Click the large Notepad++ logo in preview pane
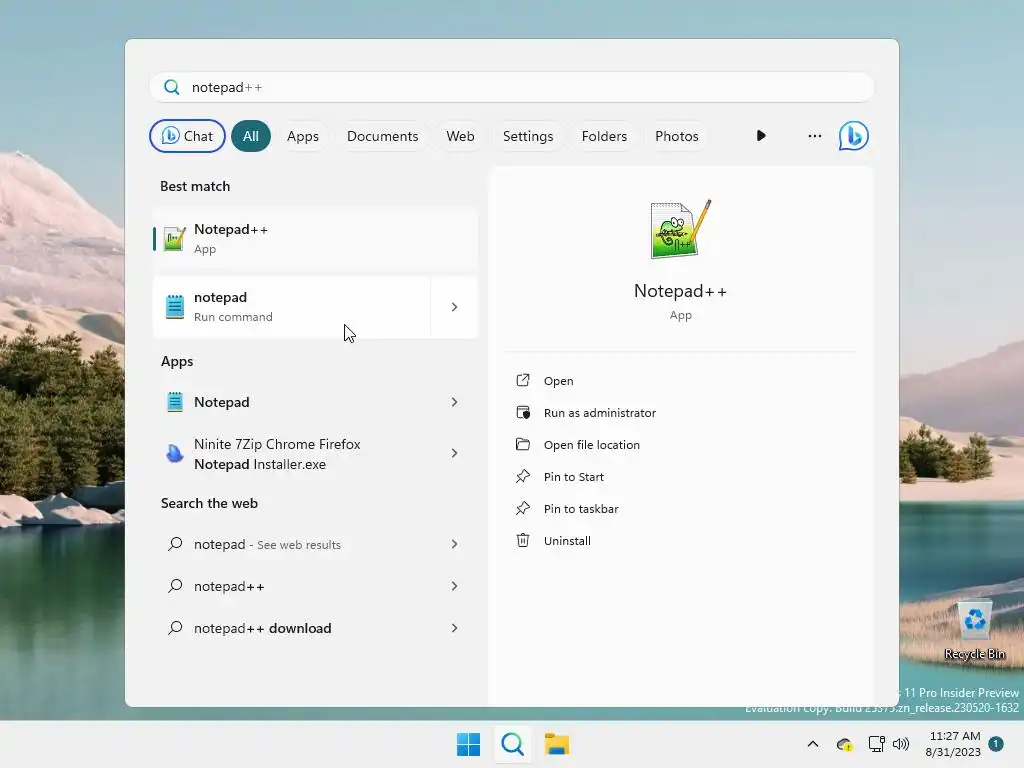Image resolution: width=1024 pixels, height=768 pixels. click(x=680, y=229)
